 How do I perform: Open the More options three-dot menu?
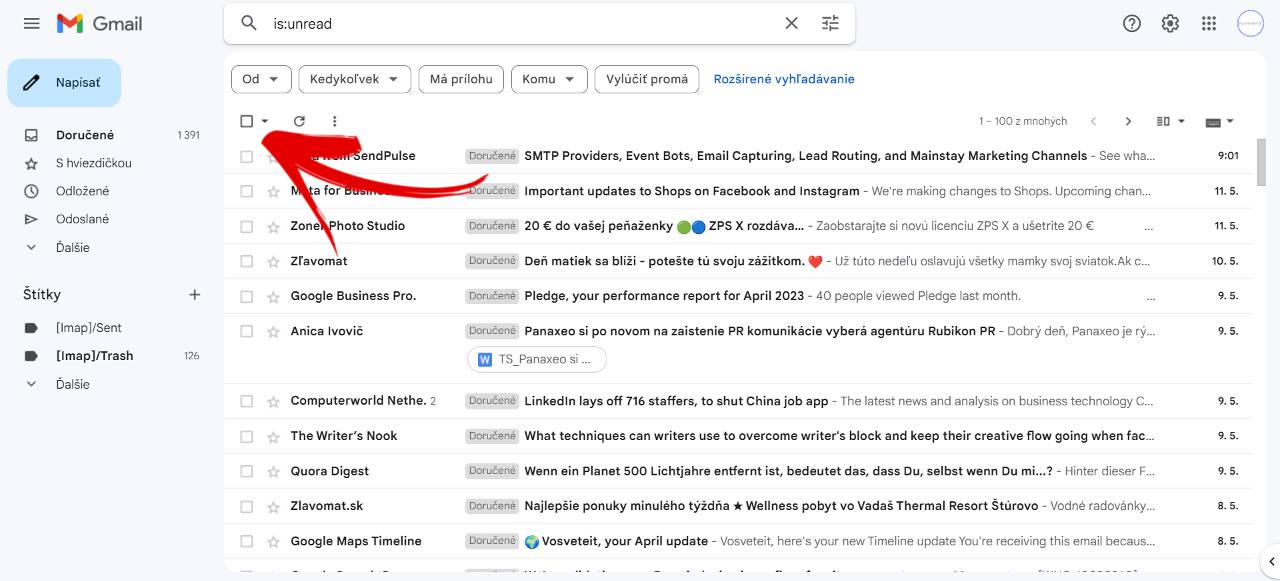(334, 121)
